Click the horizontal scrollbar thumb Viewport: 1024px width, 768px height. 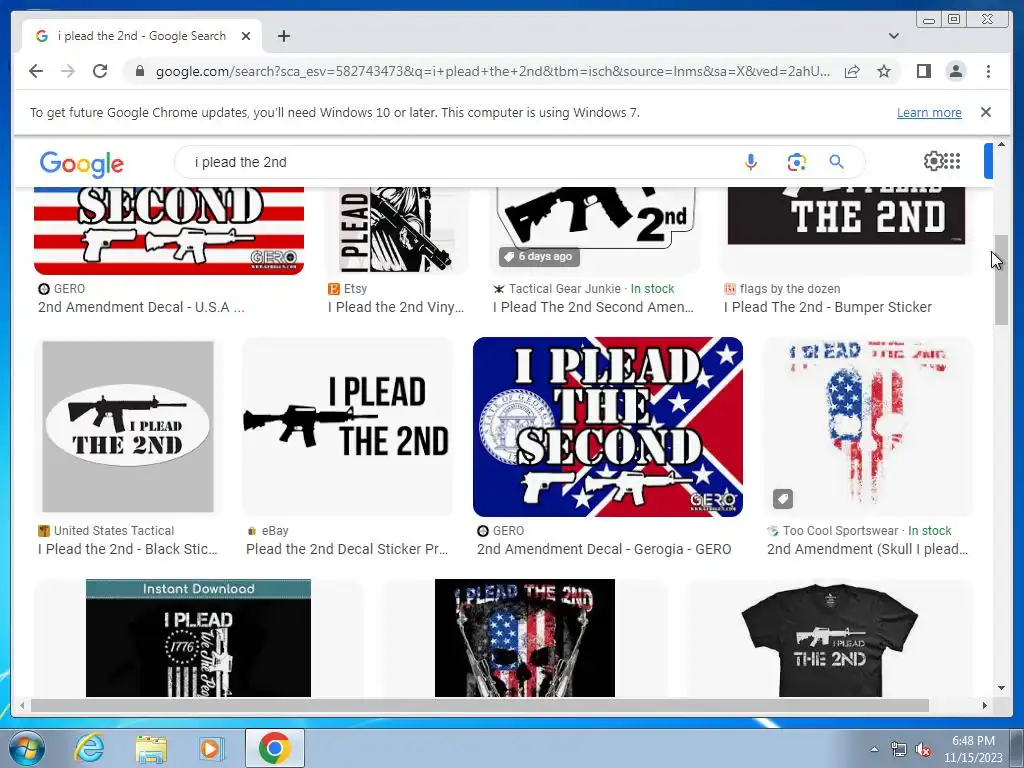[x=480, y=705]
